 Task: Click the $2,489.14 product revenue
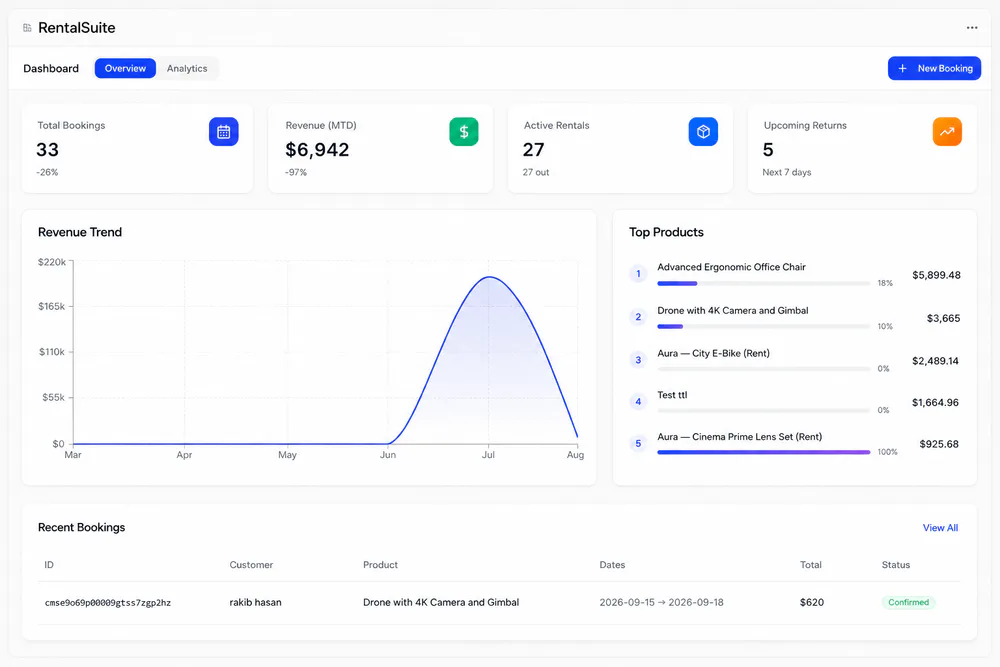(935, 361)
